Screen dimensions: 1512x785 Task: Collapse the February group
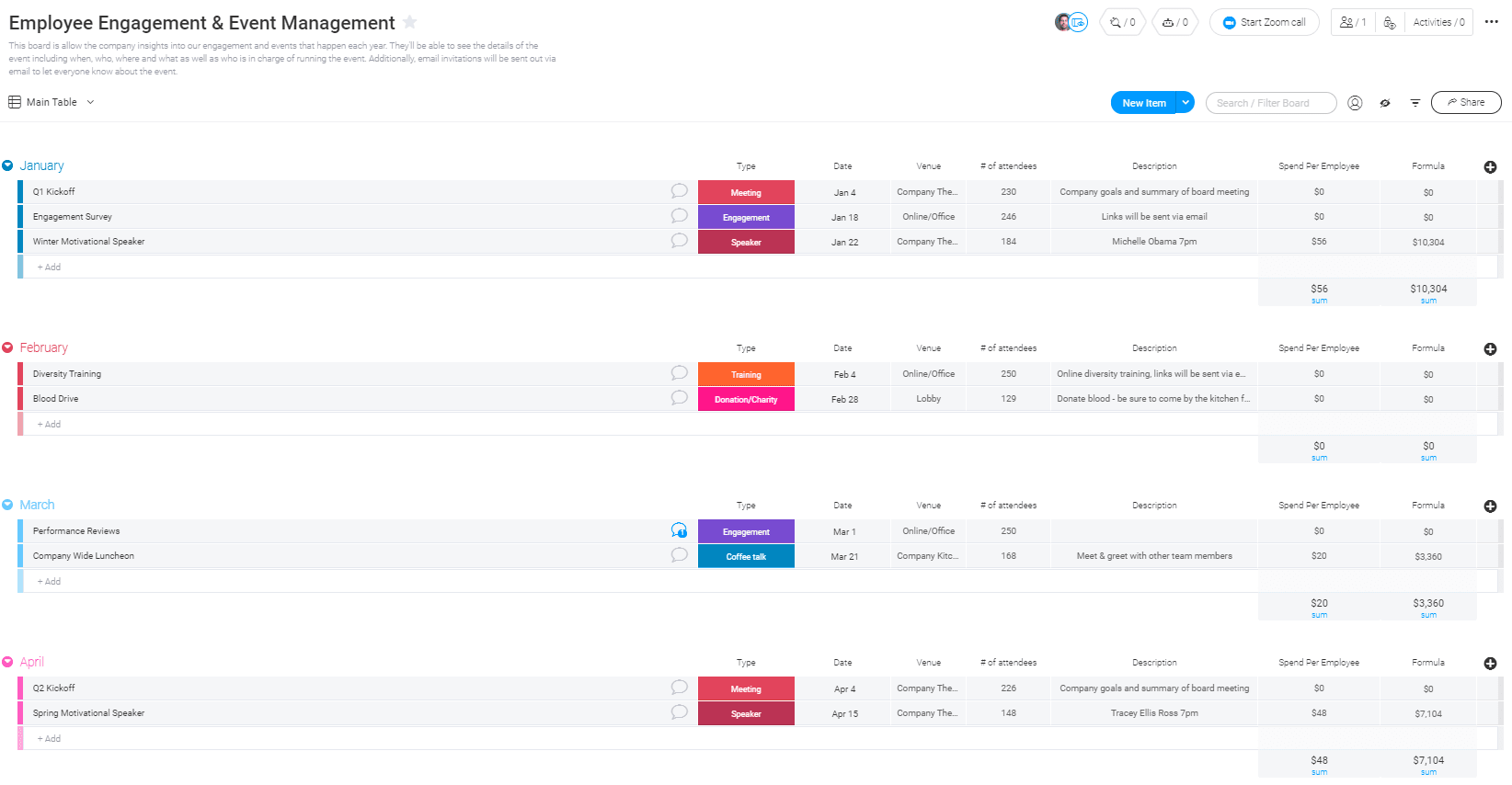point(7,347)
